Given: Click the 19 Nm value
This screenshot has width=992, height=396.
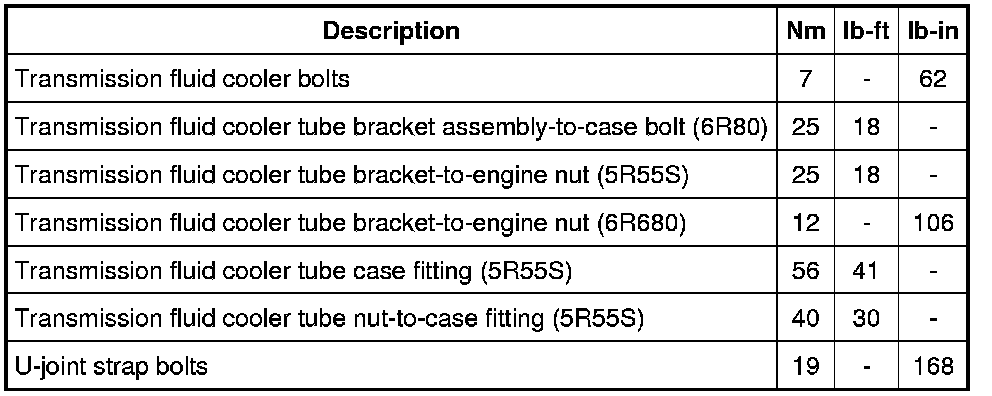Looking at the screenshot, I should (805, 366).
